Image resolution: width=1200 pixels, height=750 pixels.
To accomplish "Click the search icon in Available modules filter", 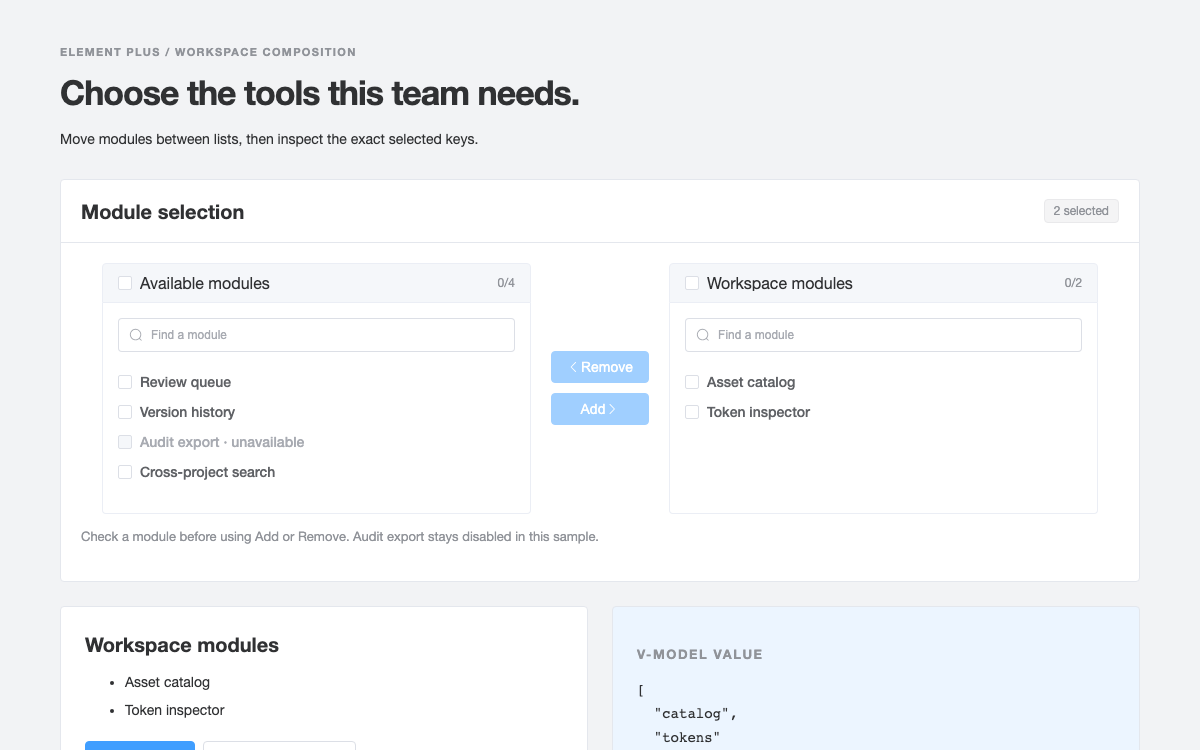I will [x=136, y=335].
